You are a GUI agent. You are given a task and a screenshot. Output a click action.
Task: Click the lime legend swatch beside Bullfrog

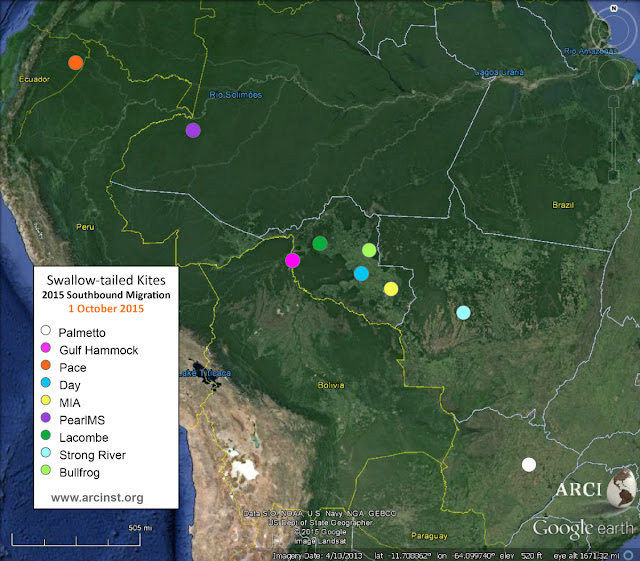click(x=46, y=470)
